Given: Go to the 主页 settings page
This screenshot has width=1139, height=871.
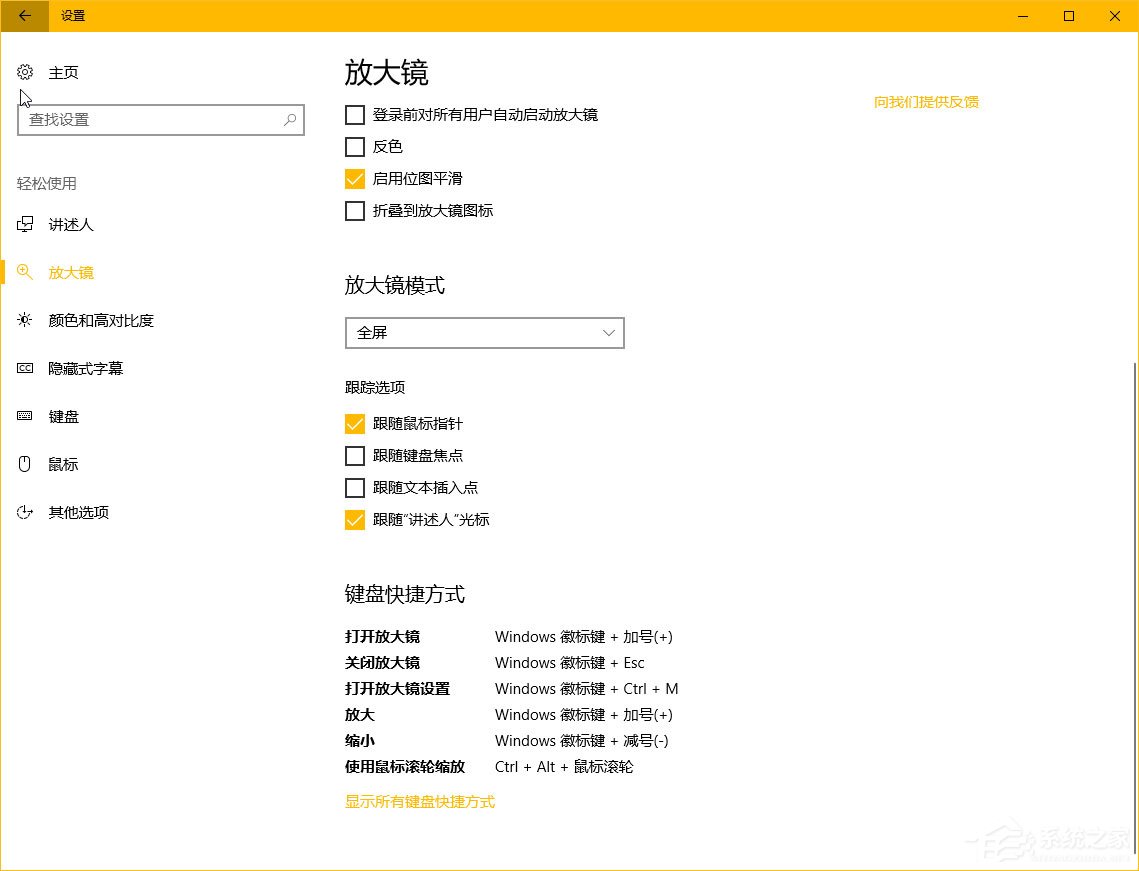Looking at the screenshot, I should click(63, 72).
